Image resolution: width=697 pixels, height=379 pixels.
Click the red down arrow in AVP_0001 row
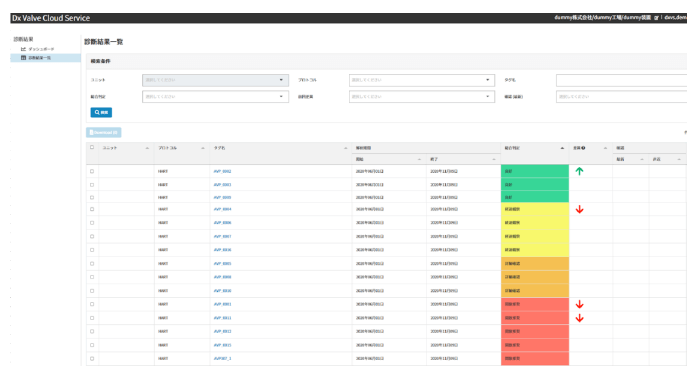tap(579, 304)
